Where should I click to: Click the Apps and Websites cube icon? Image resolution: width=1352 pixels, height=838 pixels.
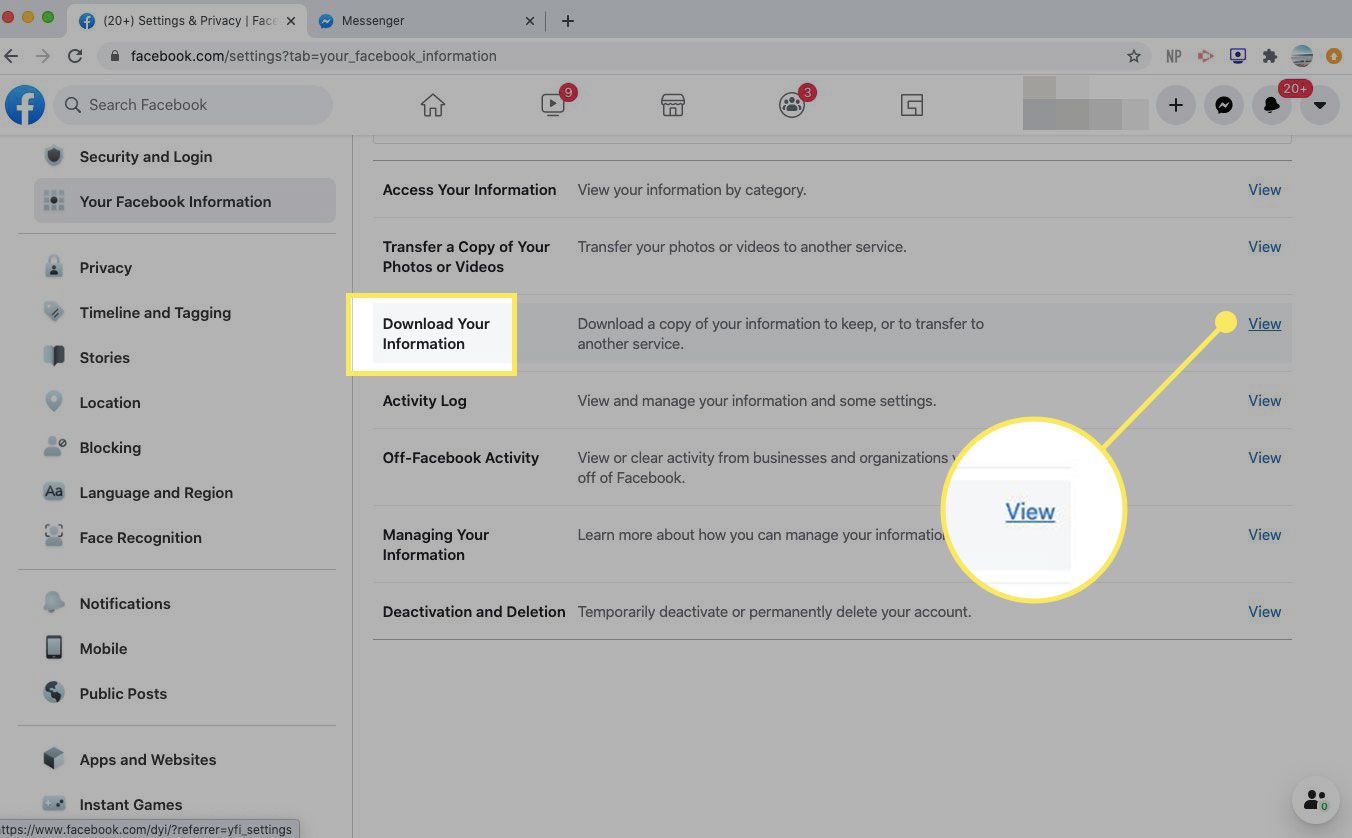[54, 759]
